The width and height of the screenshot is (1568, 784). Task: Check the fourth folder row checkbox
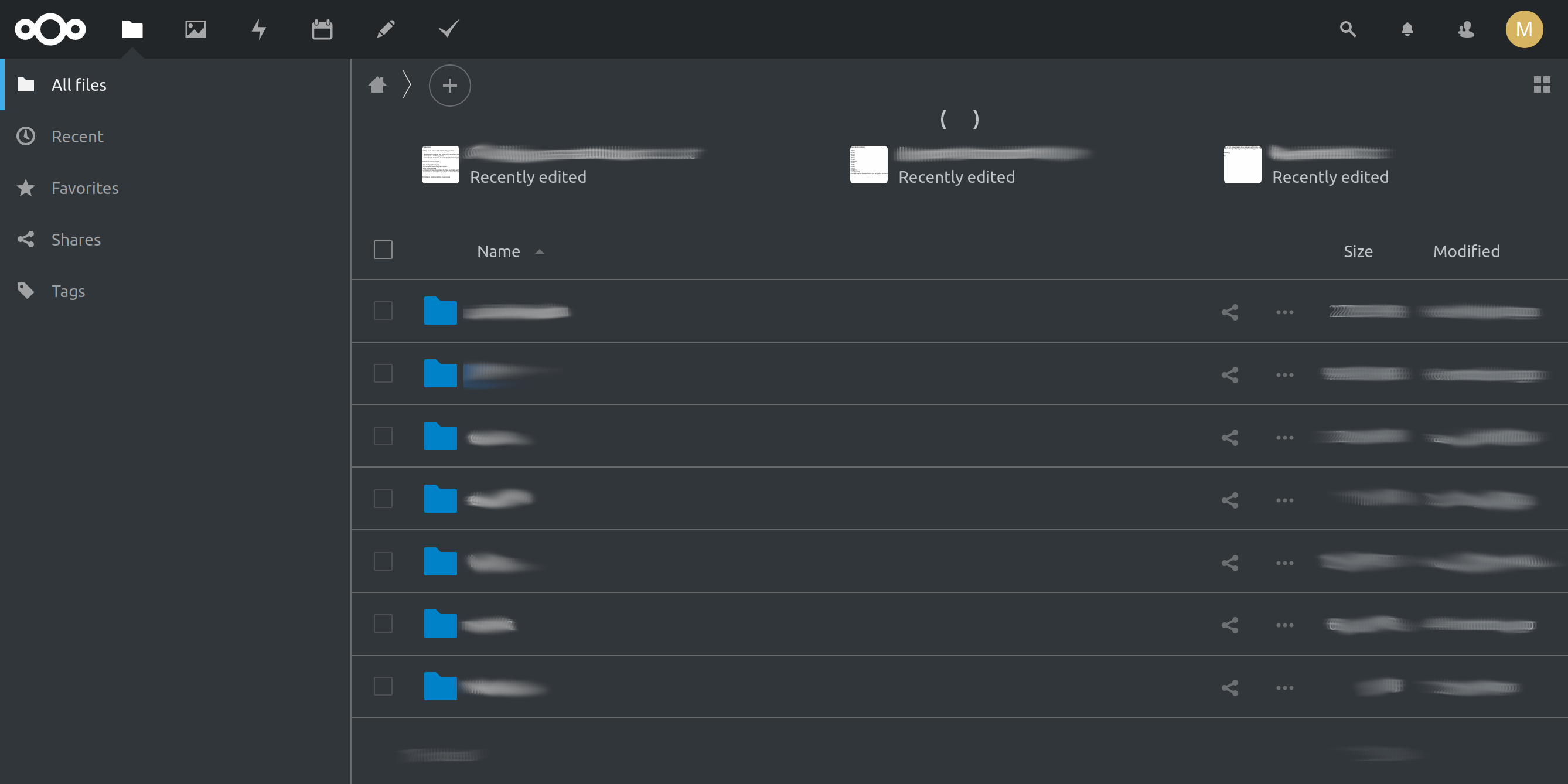point(383,499)
